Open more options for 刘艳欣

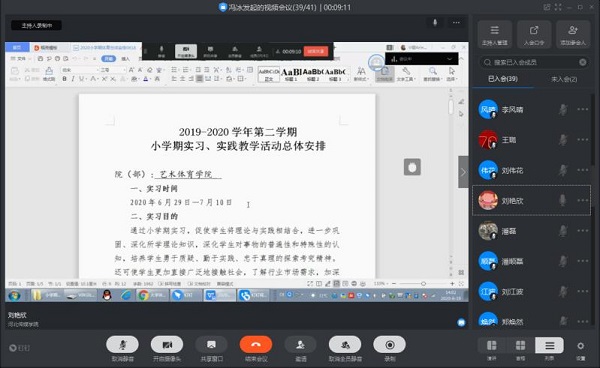583,200
